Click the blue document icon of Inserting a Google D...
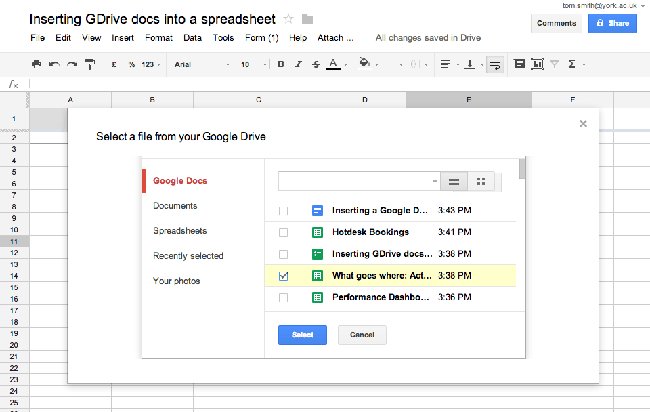The height and width of the screenshot is (412, 650). pyautogui.click(x=317, y=211)
